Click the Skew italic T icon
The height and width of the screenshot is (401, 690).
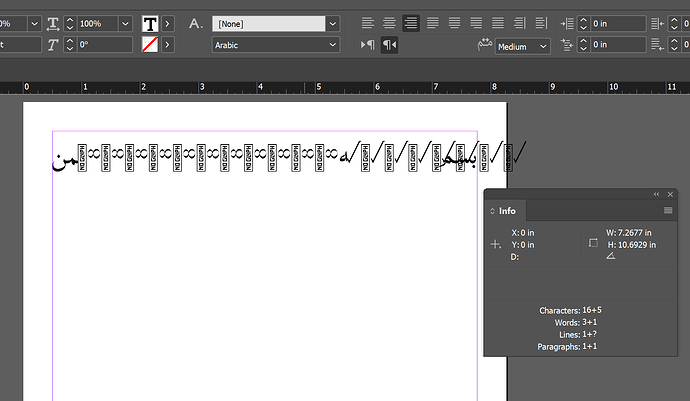pyautogui.click(x=53, y=45)
